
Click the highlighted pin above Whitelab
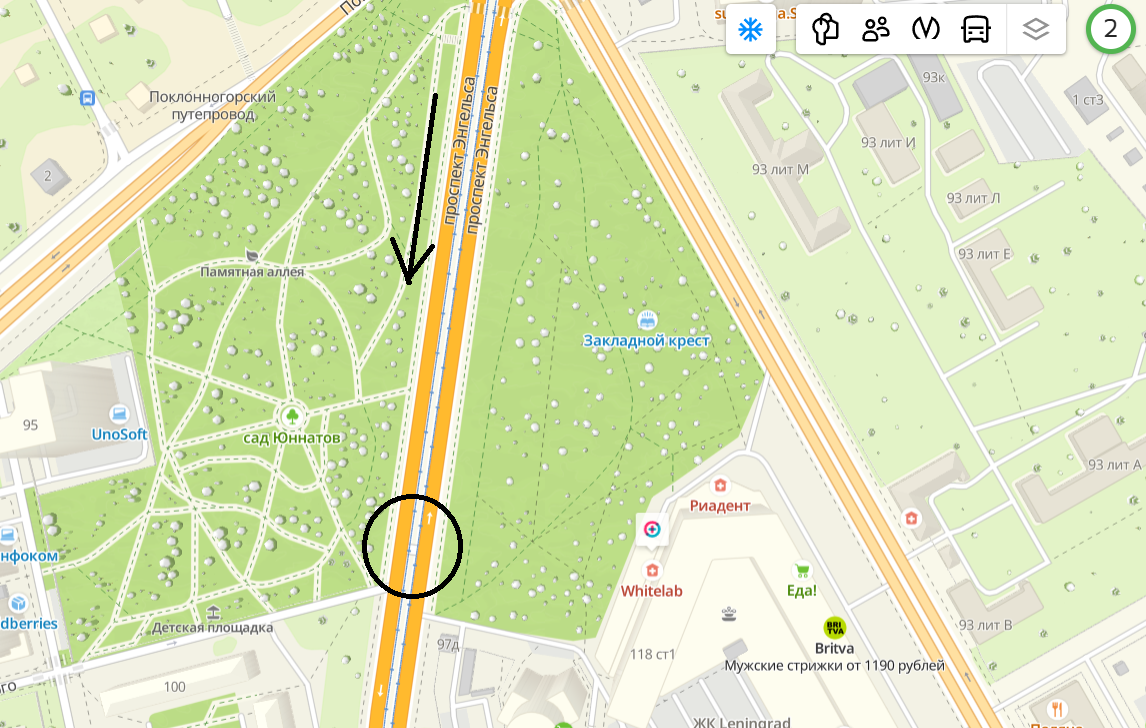652,529
